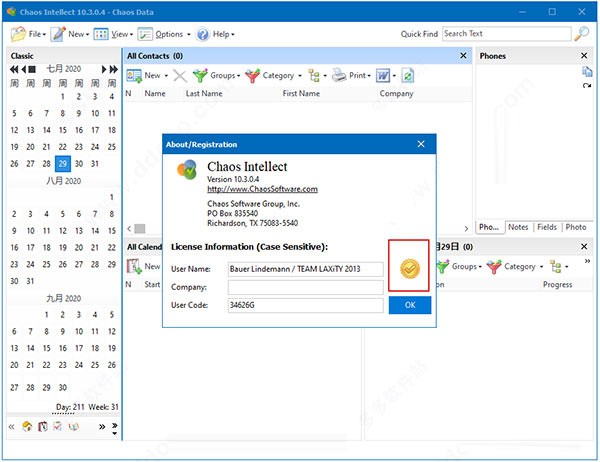This screenshot has height=462, width=600.
Task: Click the task checklist icon in bottom-left bar
Action: point(58,427)
